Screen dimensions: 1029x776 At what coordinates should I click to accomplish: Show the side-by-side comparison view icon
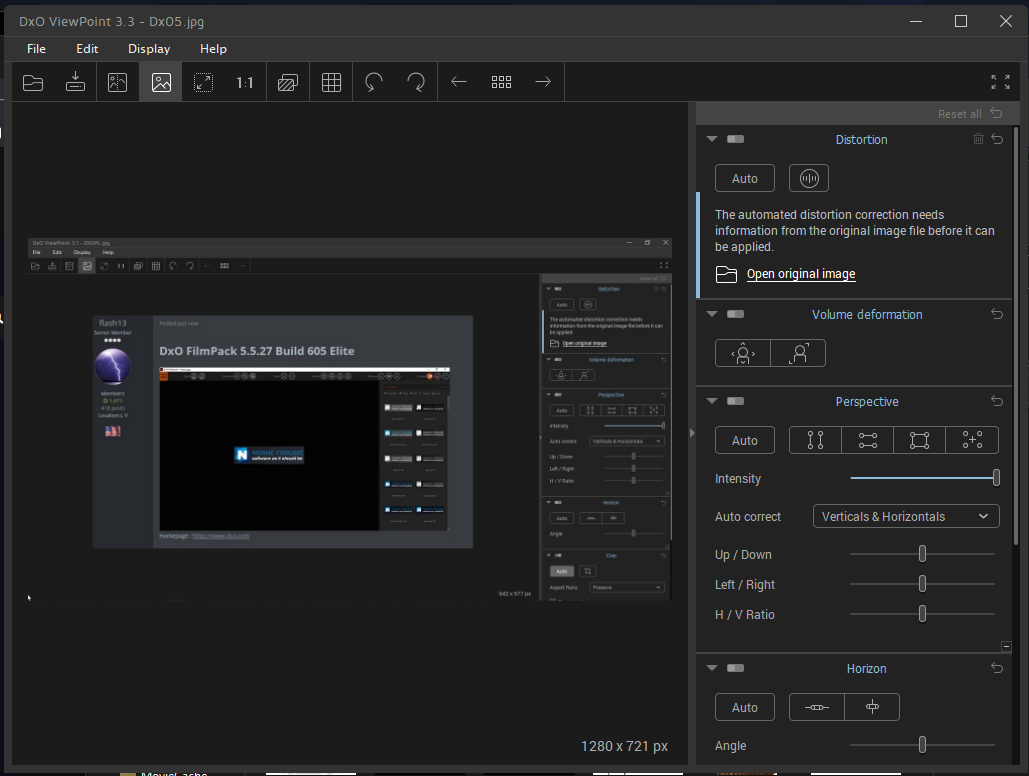point(117,82)
